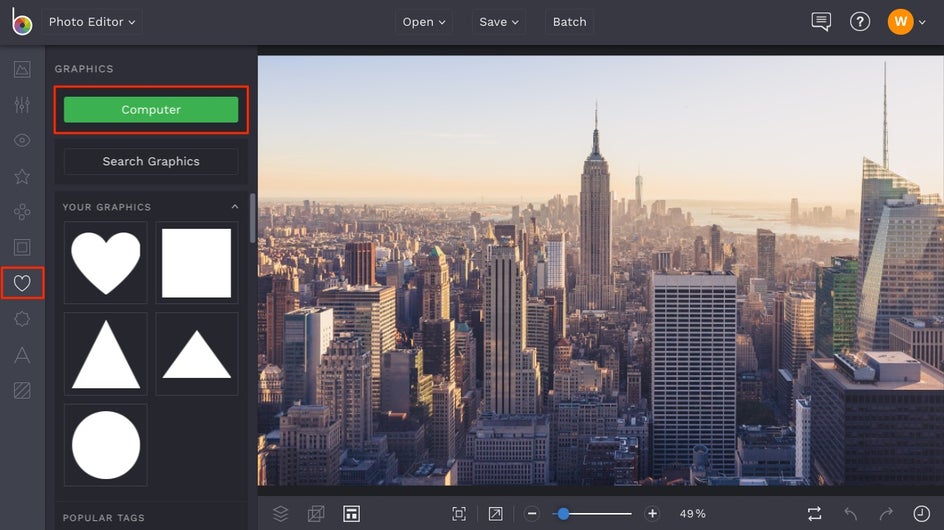The width and height of the screenshot is (944, 530).
Task: Open the Edit sliders sidebar icon
Action: [22, 105]
